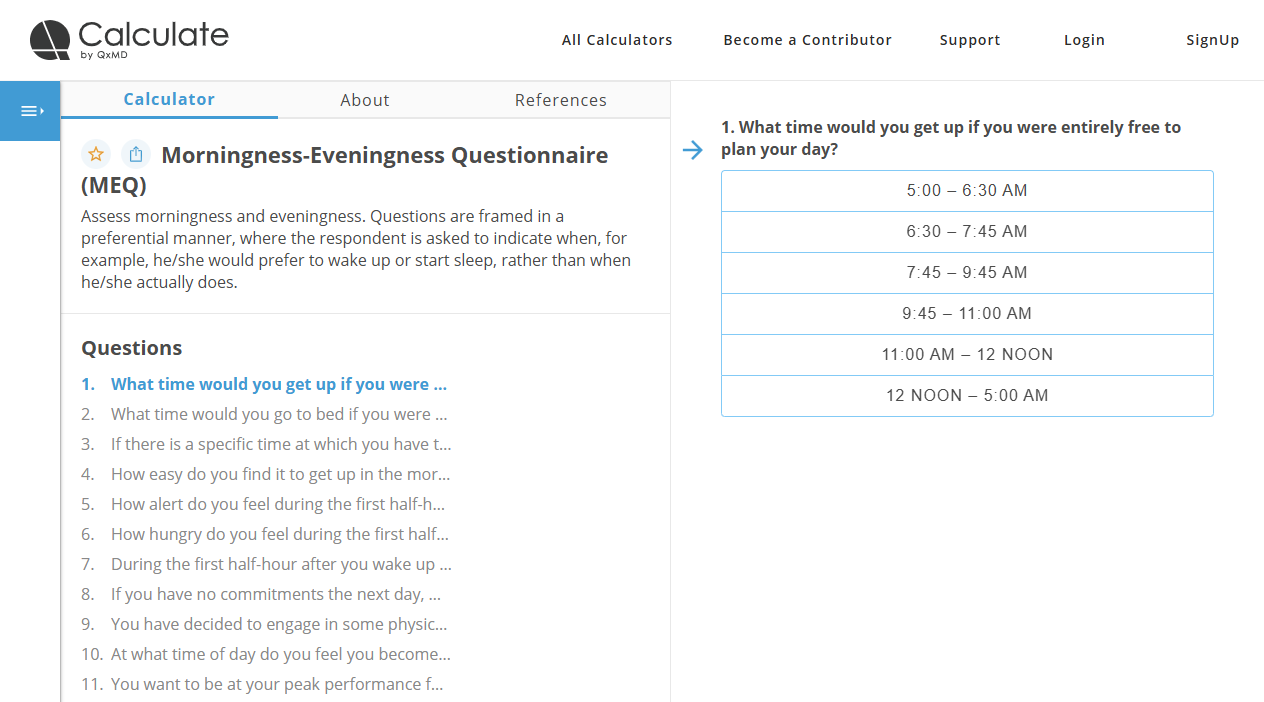Open the Support page
1264x702 pixels.
[970, 40]
